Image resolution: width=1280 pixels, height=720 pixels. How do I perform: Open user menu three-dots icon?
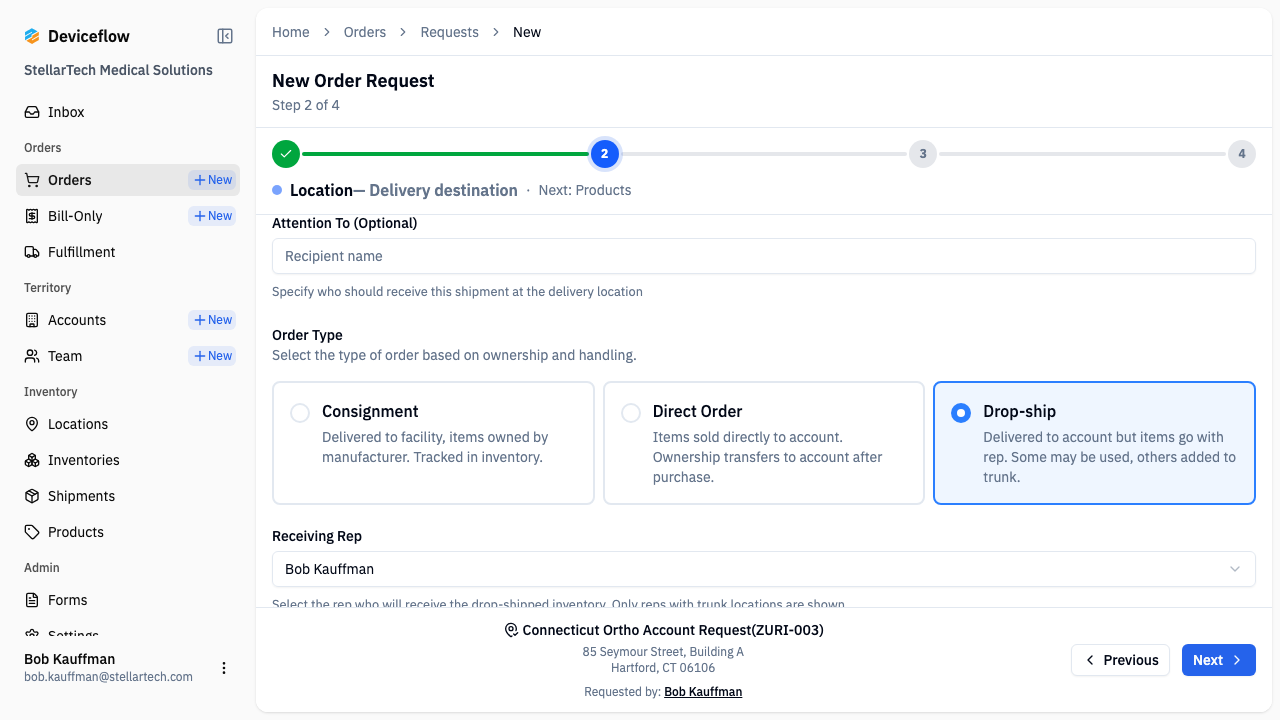coord(224,668)
